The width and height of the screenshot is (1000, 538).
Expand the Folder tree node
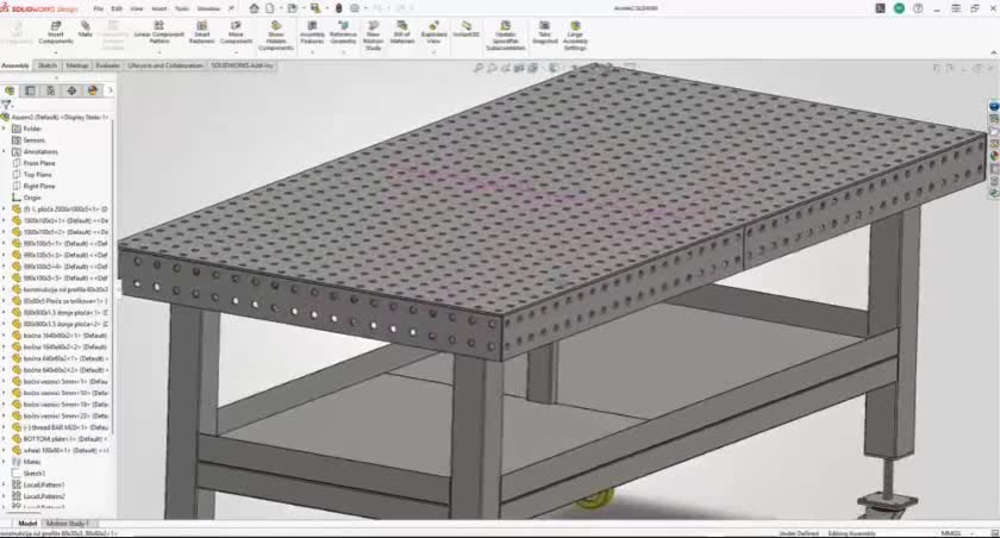pos(4,129)
